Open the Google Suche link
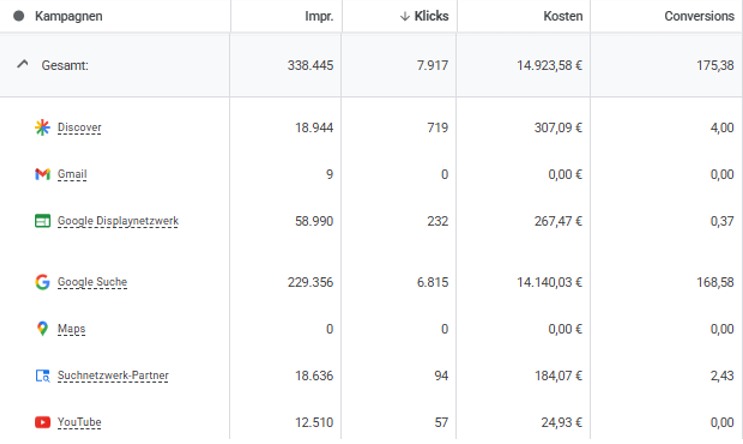Image resolution: width=743 pixels, height=444 pixels. 92,282
